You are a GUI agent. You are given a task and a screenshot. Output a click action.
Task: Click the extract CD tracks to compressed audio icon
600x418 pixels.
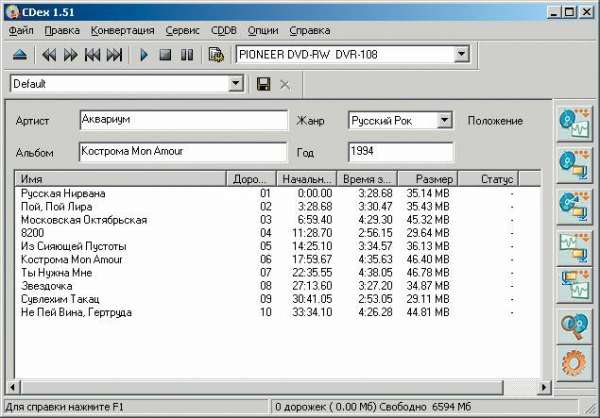pyautogui.click(x=575, y=163)
